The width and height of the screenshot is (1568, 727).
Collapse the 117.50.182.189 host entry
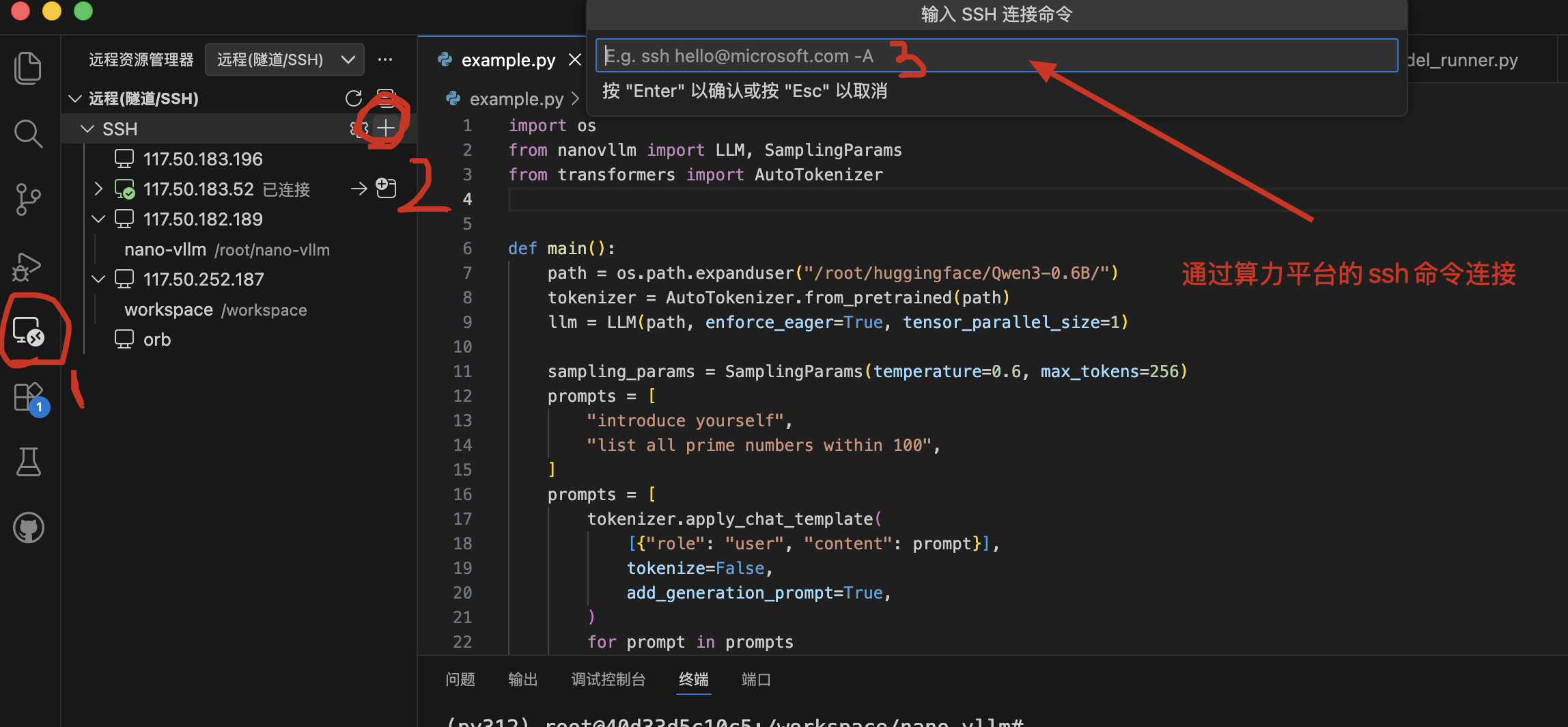pyautogui.click(x=98, y=219)
